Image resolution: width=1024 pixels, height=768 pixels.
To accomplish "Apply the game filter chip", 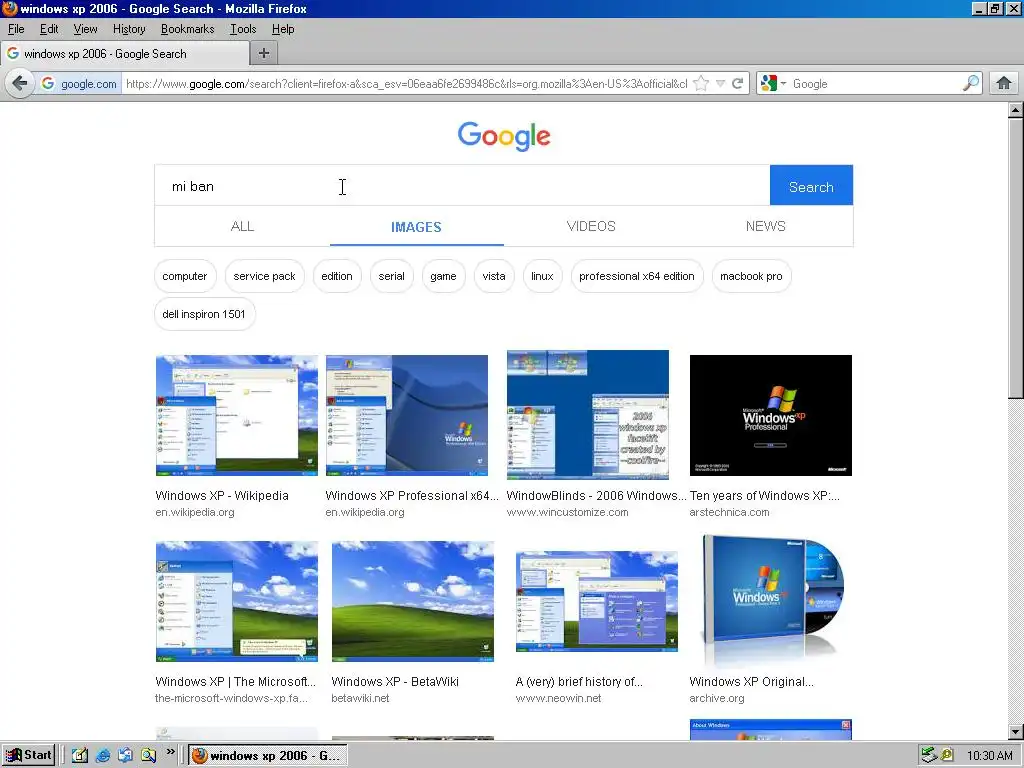I will pos(443,276).
